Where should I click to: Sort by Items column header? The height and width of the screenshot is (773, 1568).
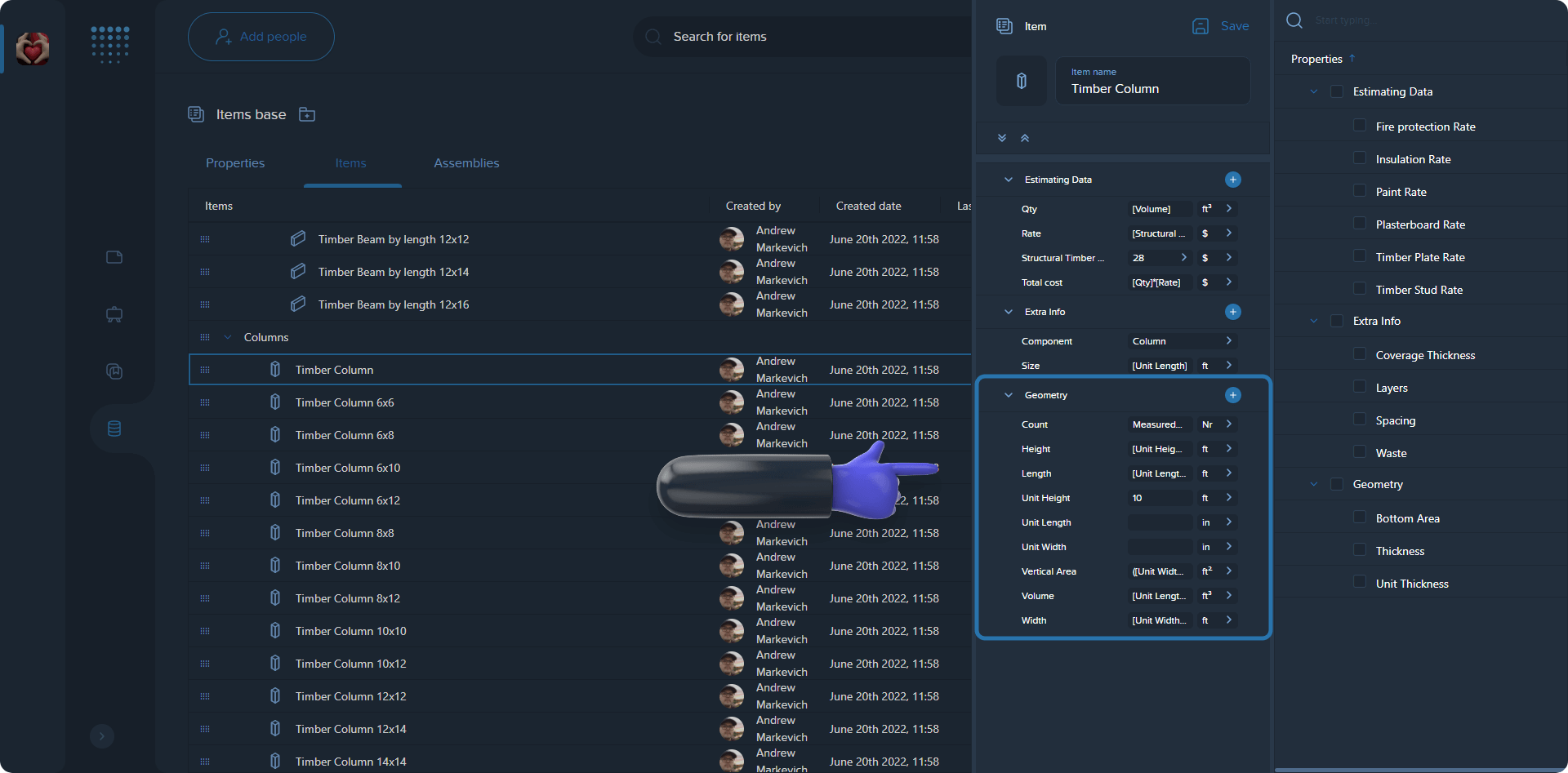[219, 206]
